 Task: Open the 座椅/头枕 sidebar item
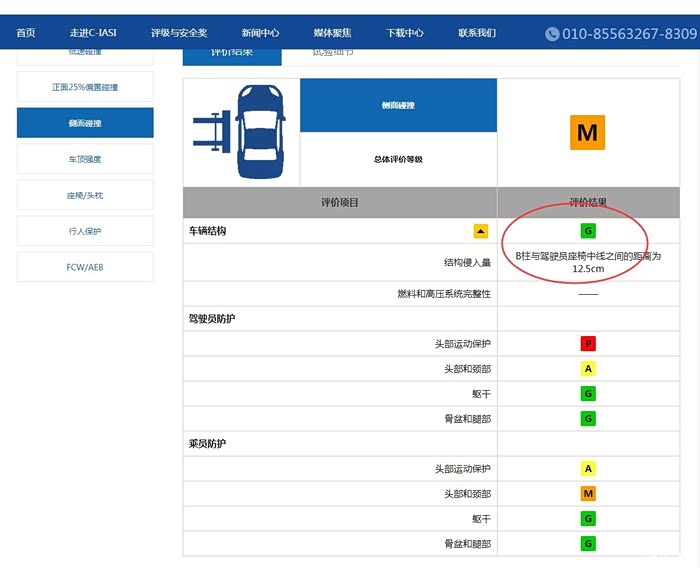click(x=85, y=195)
